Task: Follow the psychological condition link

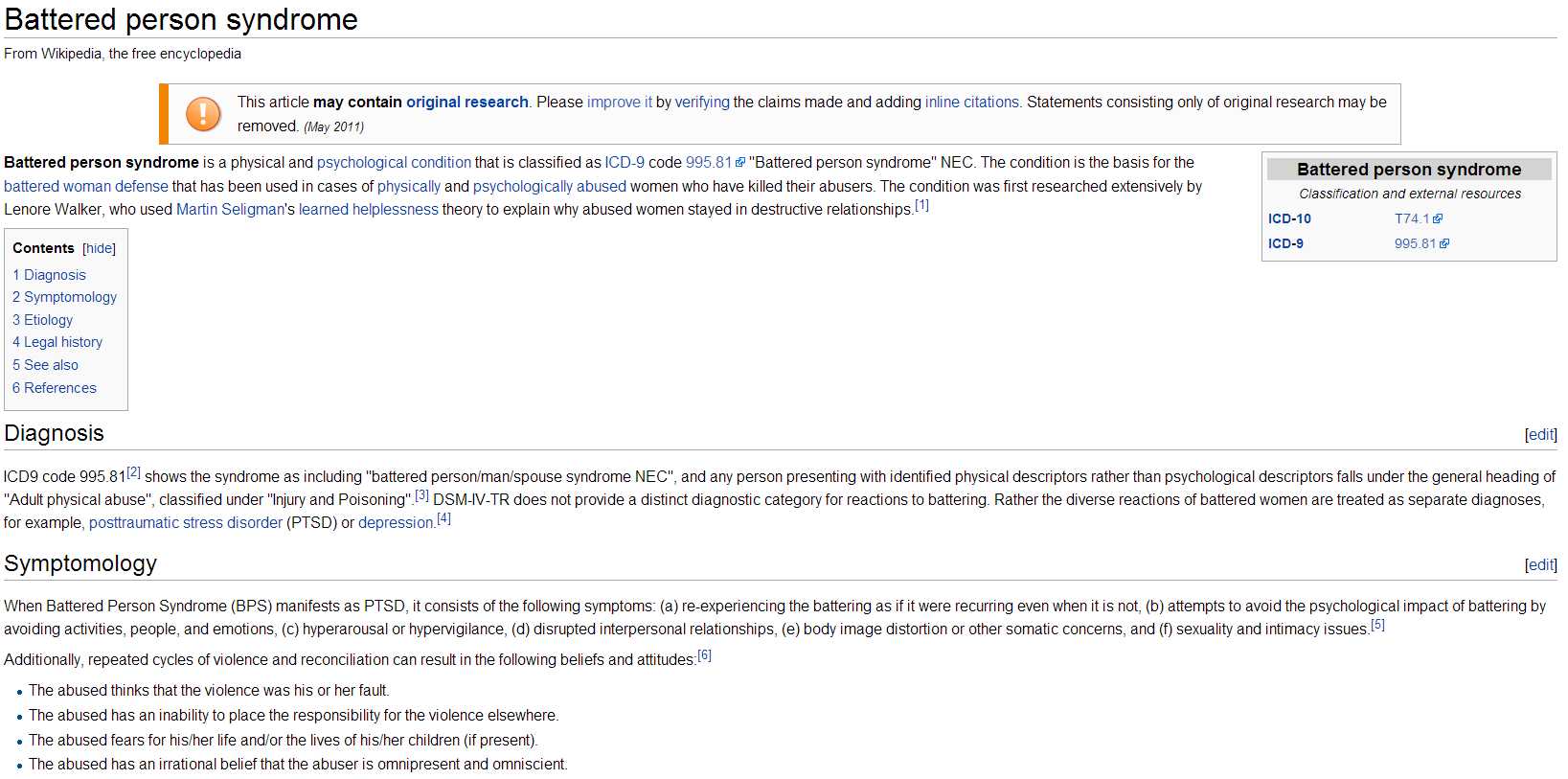Action: pyautogui.click(x=394, y=163)
